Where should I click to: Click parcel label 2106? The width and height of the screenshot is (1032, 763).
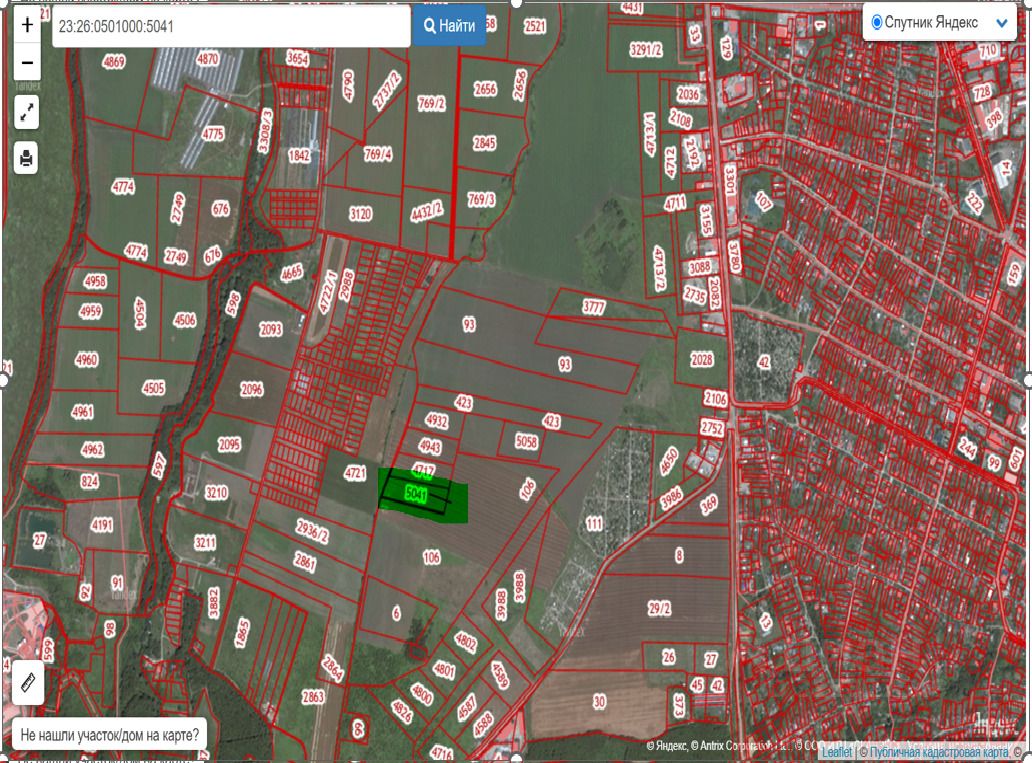tap(715, 398)
